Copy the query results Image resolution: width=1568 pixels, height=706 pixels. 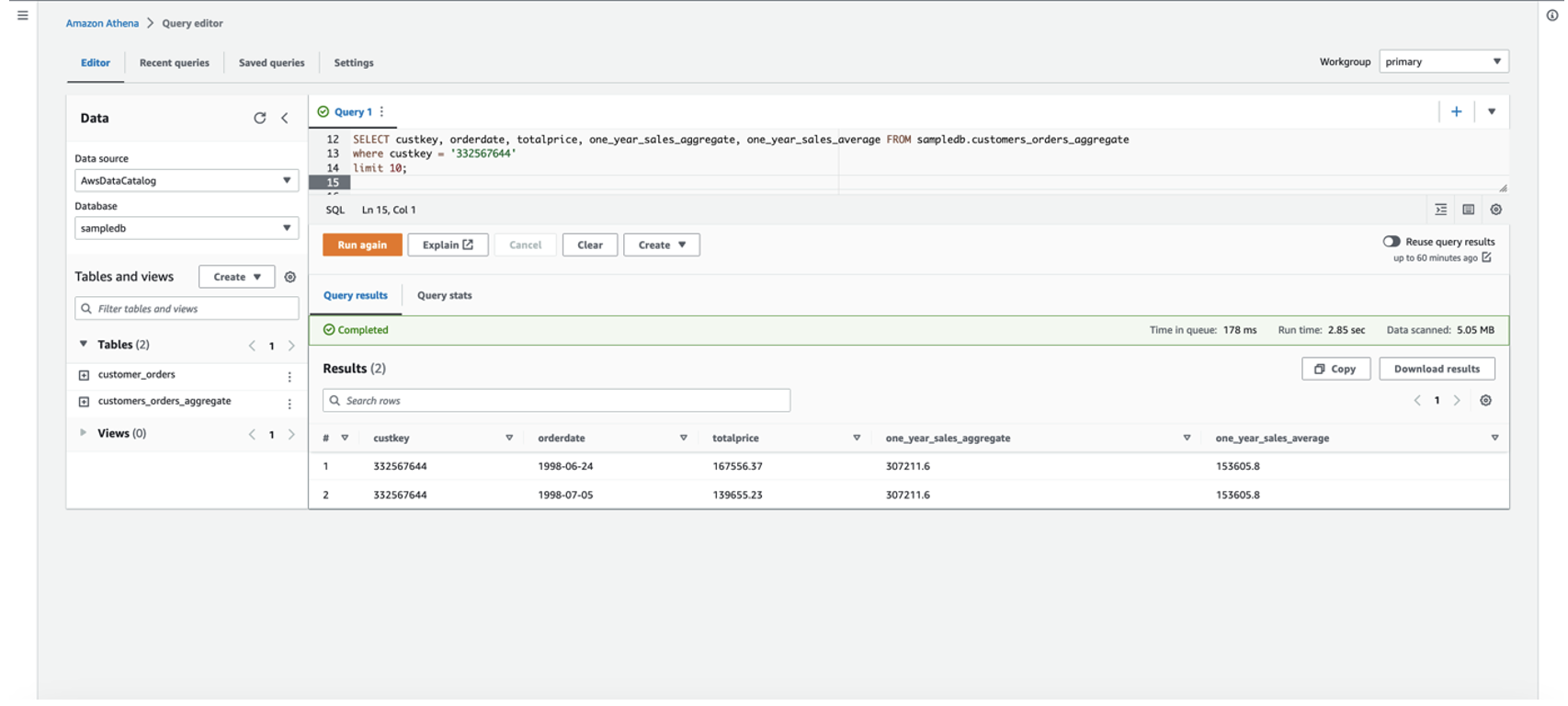[x=1336, y=369]
